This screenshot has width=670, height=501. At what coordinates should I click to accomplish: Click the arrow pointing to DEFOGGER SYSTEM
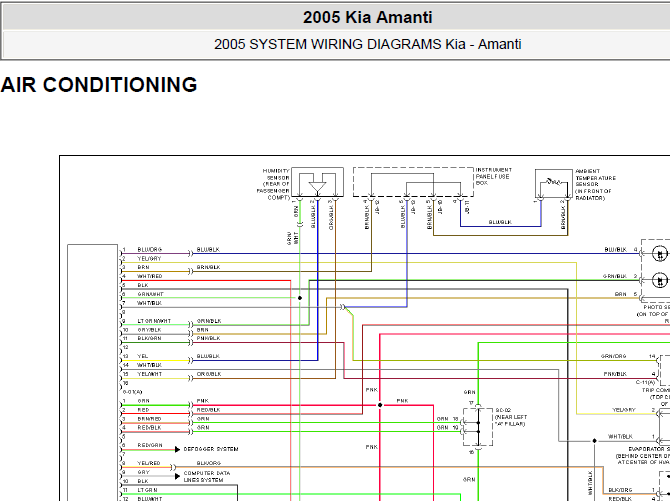pos(177,449)
